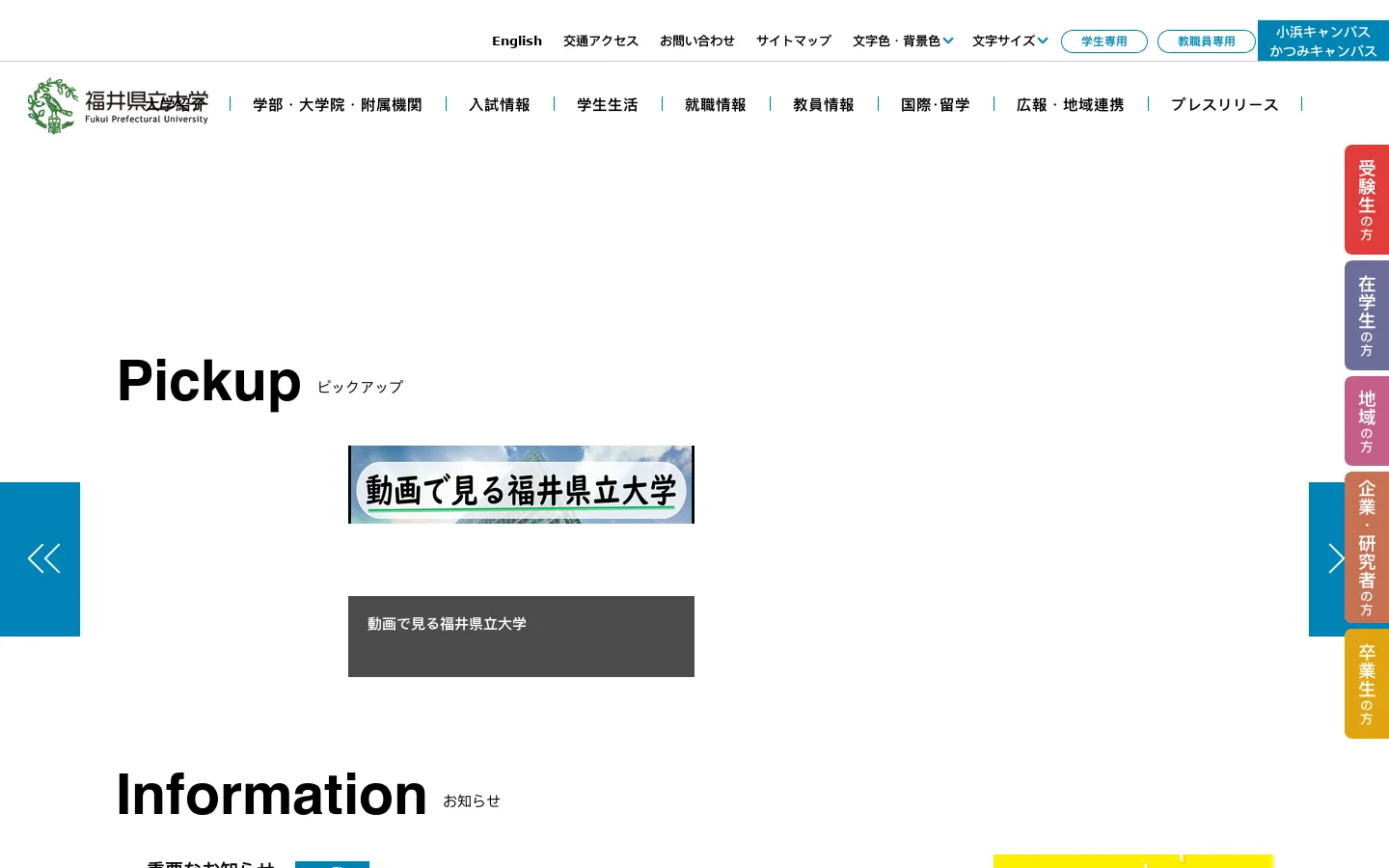This screenshot has width=1389, height=868.
Task: Open 交通アクセス page
Action: coord(601,41)
